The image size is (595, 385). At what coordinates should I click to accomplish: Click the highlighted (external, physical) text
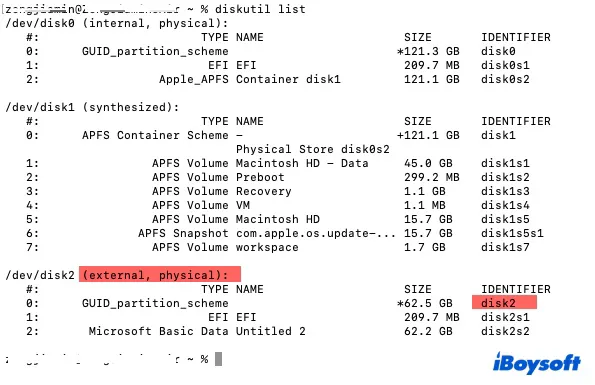click(x=160, y=274)
